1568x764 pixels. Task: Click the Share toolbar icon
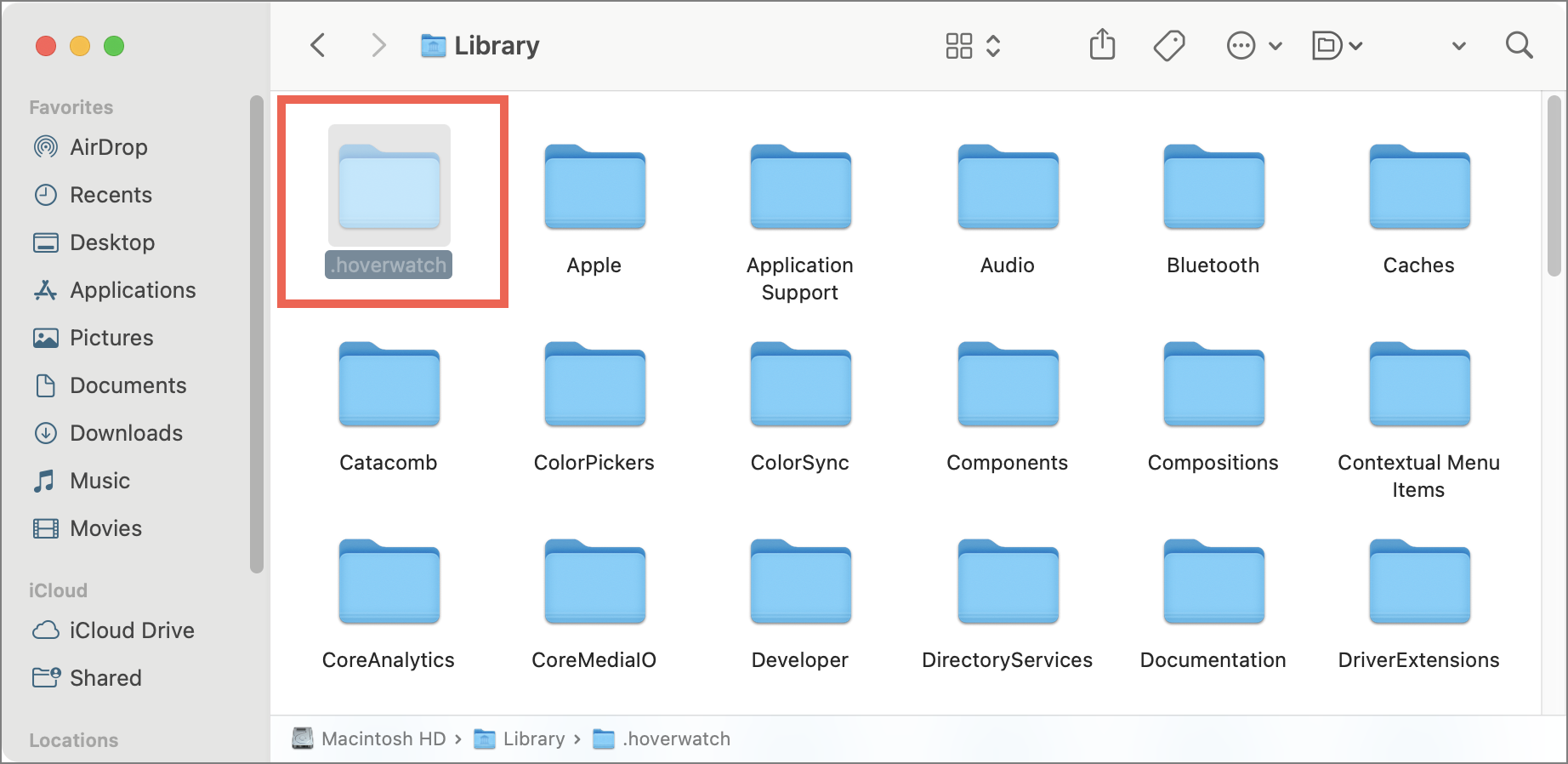pyautogui.click(x=1103, y=44)
